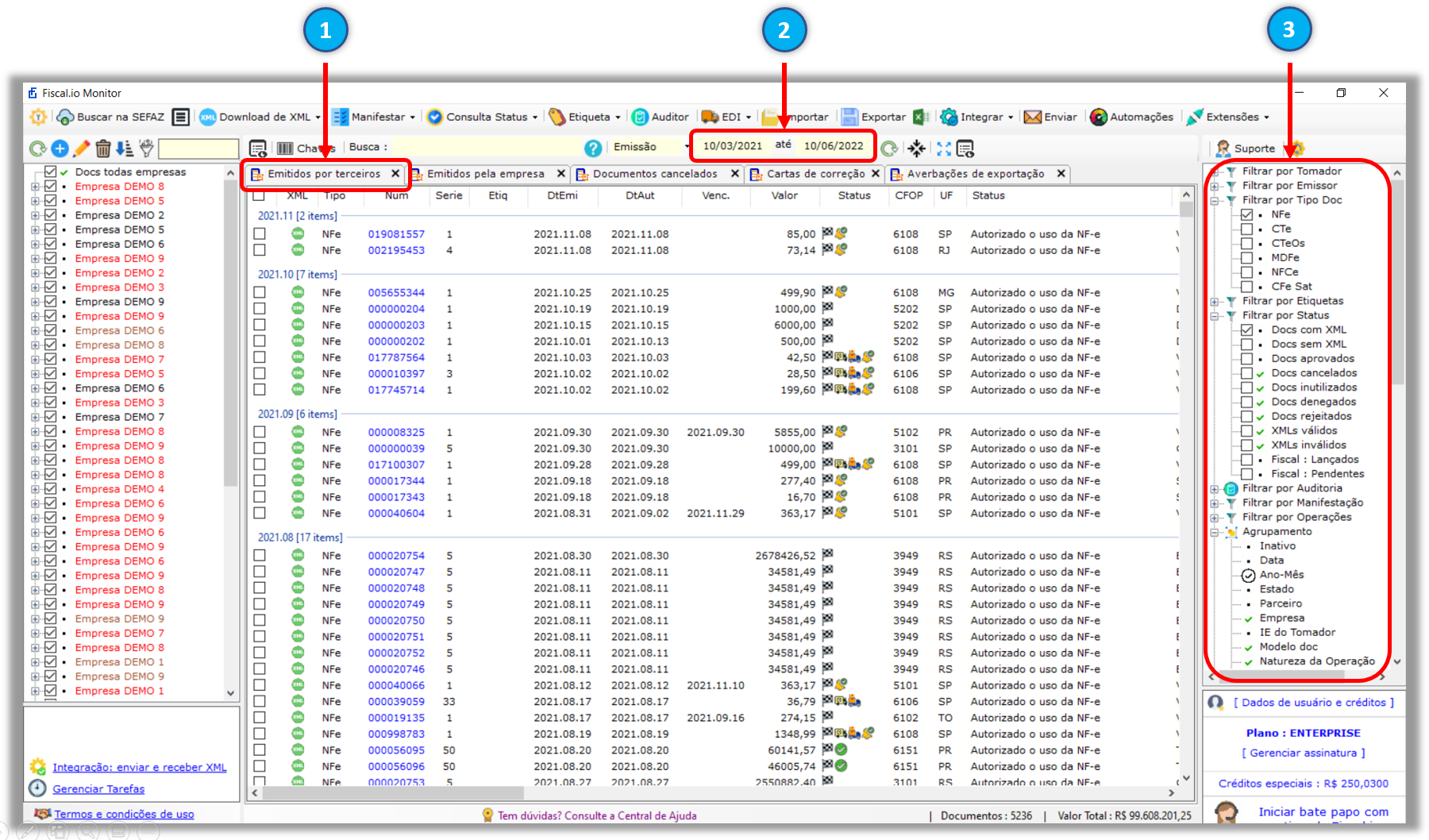Open the Extensões dropdown menu
Viewport: 1429px width, 840px height.
point(1267,118)
